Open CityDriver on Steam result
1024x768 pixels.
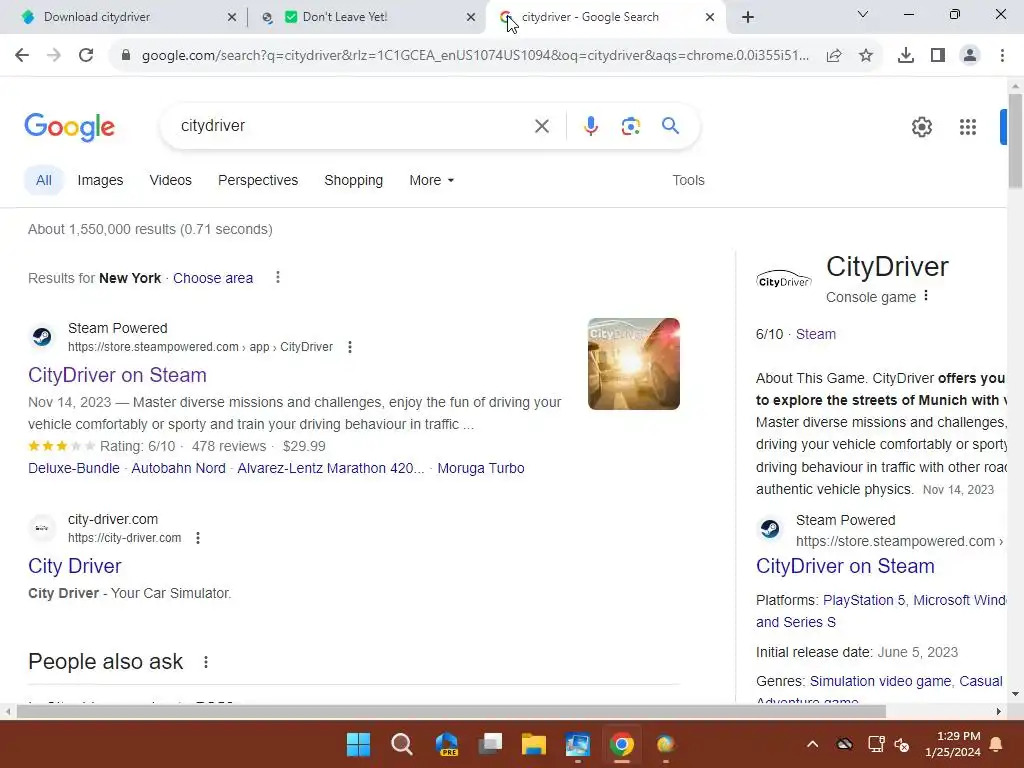(x=118, y=375)
